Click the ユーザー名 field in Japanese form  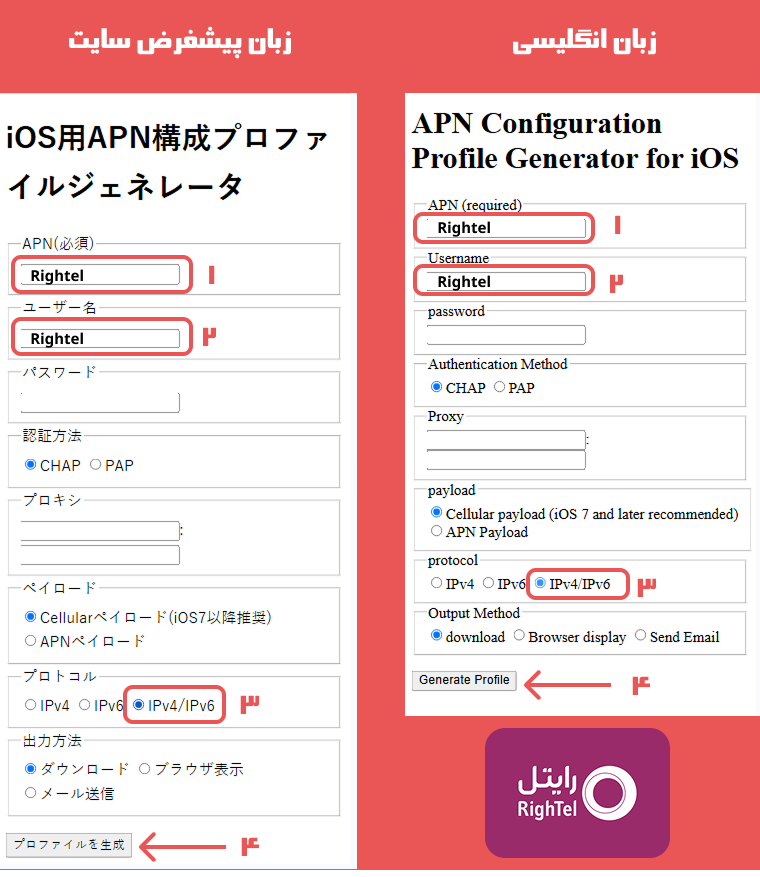[100, 339]
